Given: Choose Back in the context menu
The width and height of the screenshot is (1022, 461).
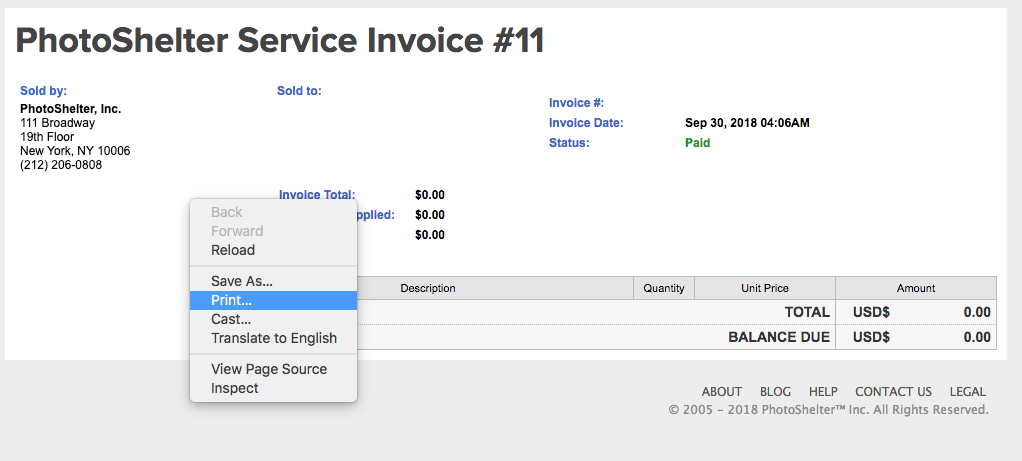Looking at the screenshot, I should pyautogui.click(x=273, y=212).
